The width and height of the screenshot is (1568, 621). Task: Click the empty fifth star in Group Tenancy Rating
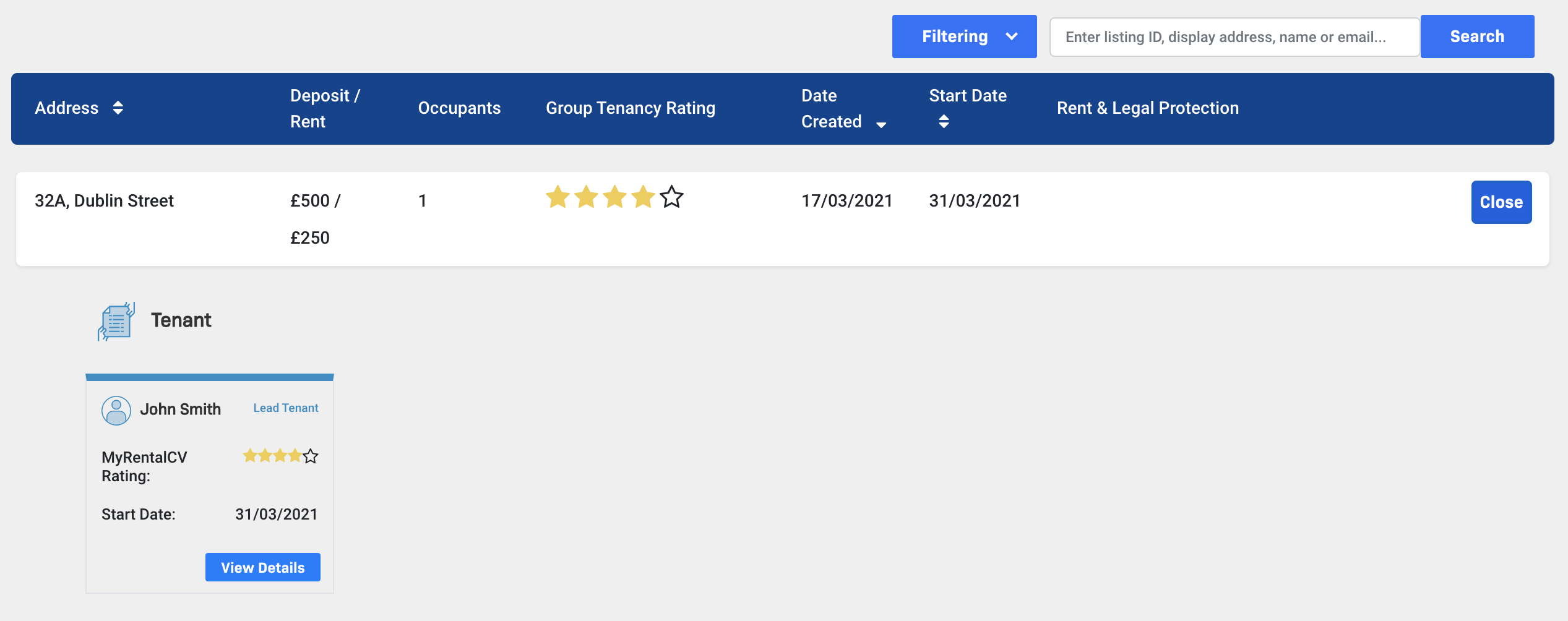[671, 197]
